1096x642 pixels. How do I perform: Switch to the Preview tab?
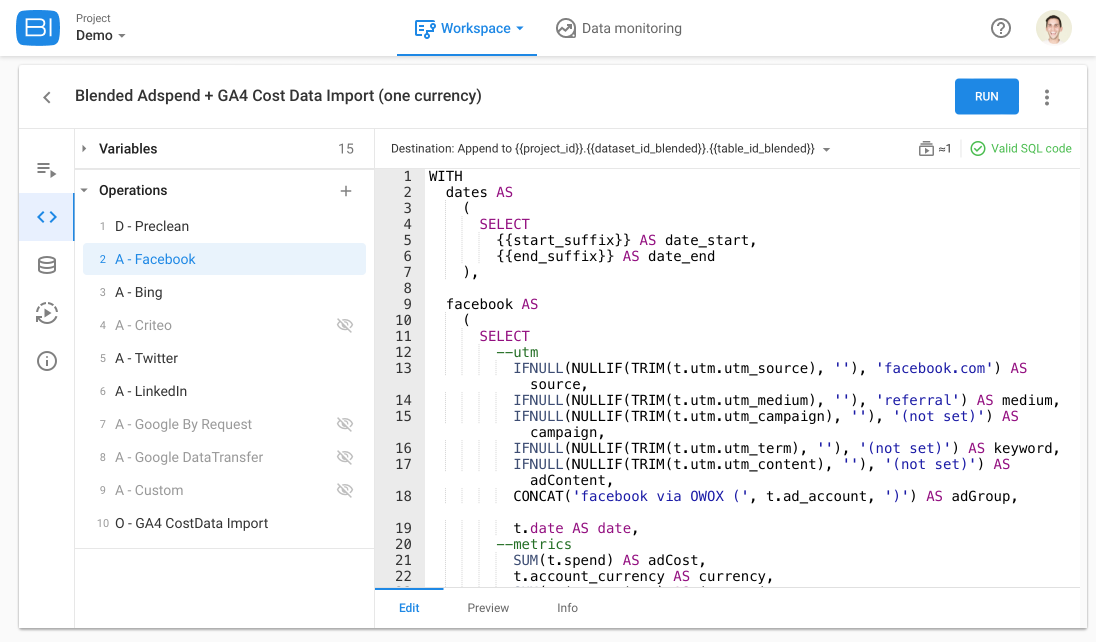click(488, 608)
